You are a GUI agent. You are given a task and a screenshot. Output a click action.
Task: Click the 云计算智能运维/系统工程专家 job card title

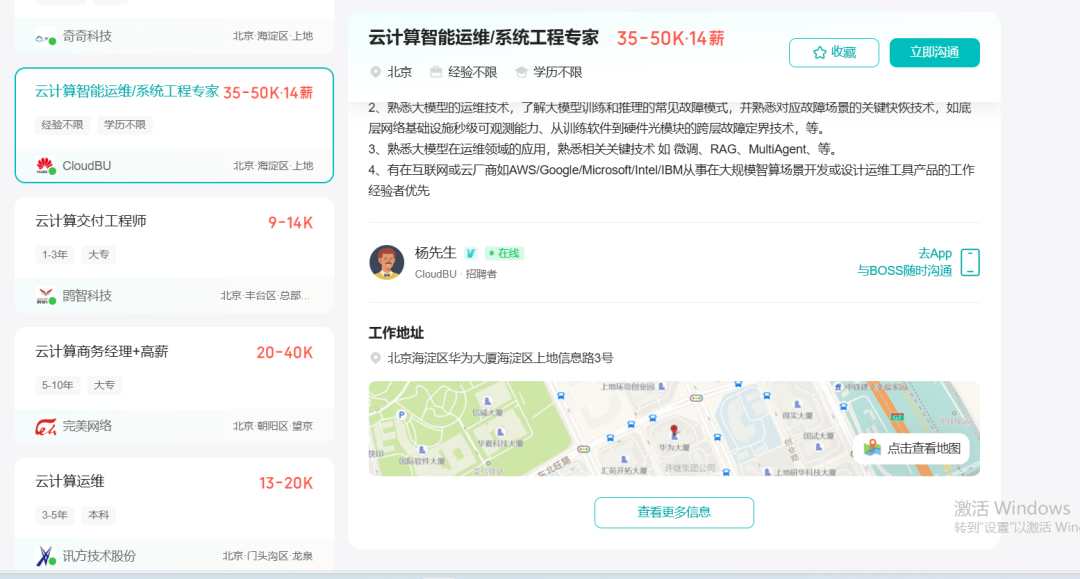point(127,92)
